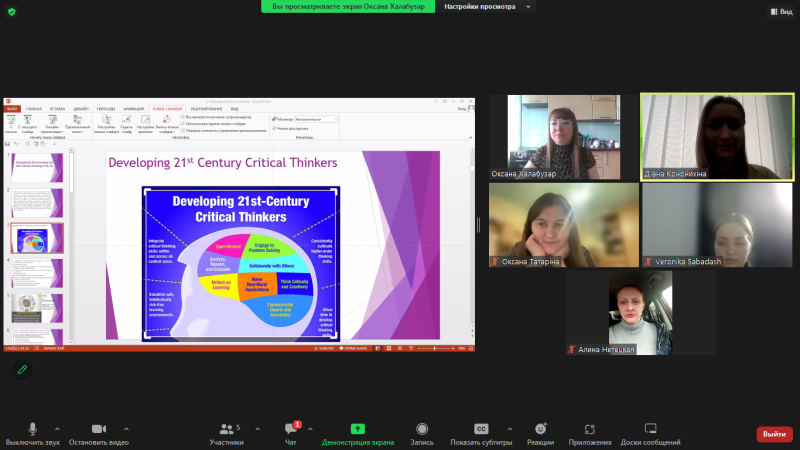800x450 pixels.
Task: Select Діана Кононихіна video tile
Action: (x=717, y=137)
